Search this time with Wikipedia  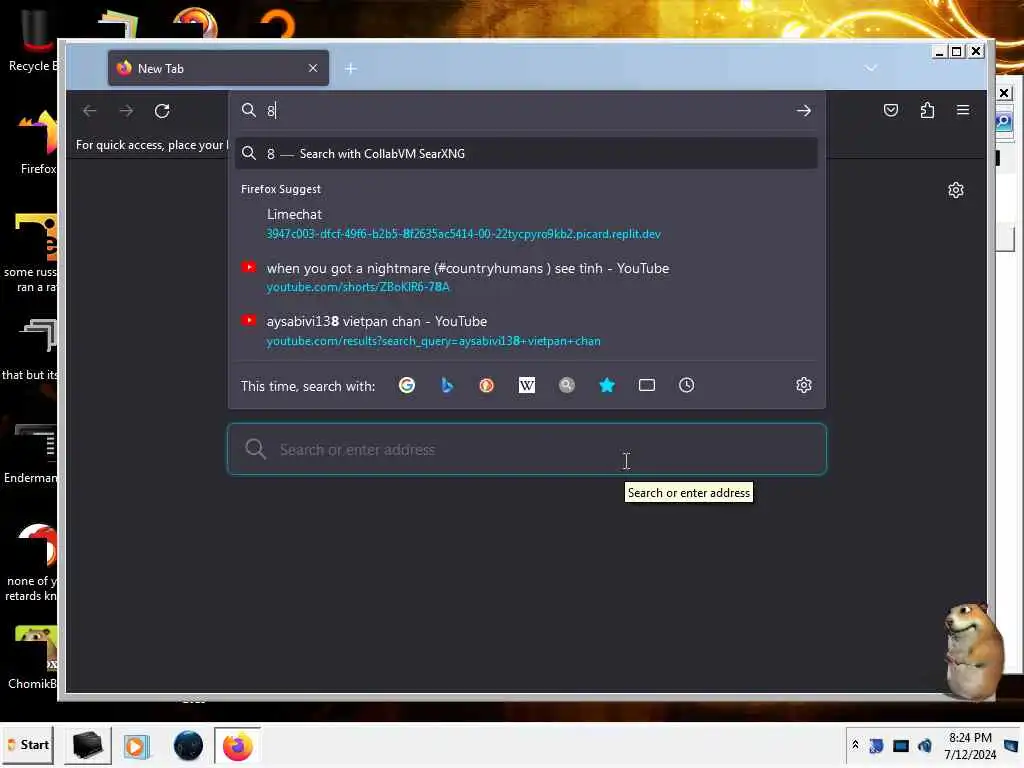(526, 385)
